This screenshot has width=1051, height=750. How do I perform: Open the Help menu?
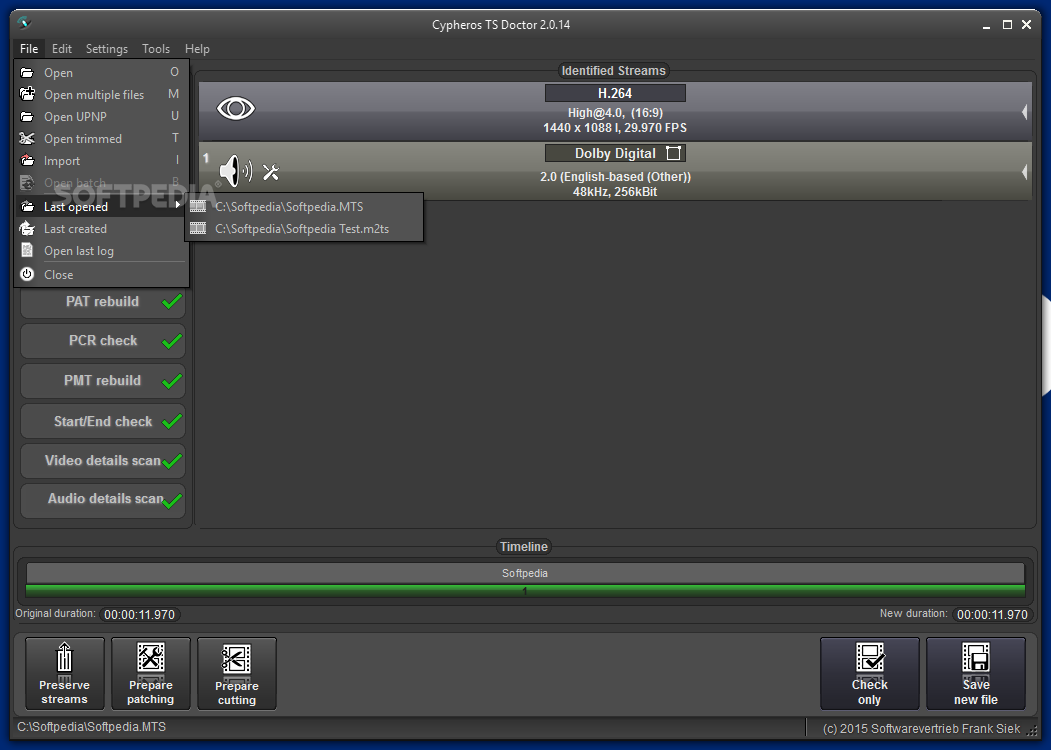point(197,49)
